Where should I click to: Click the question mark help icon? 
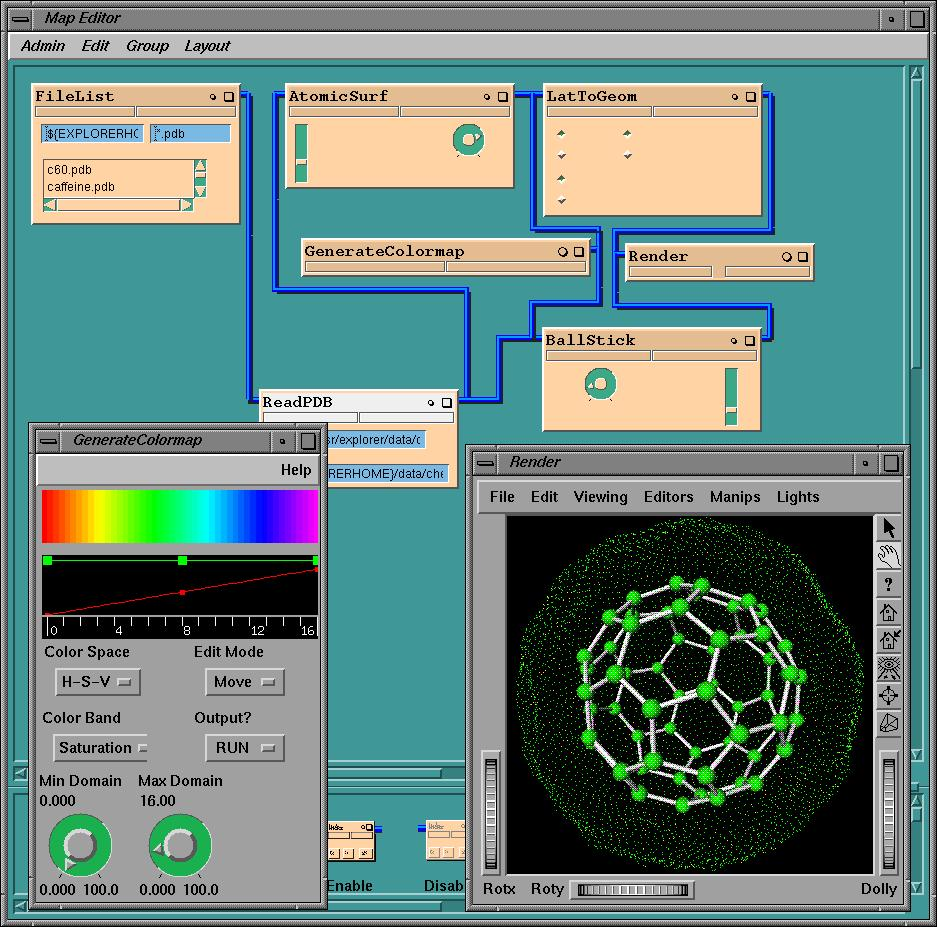pyautogui.click(x=888, y=584)
